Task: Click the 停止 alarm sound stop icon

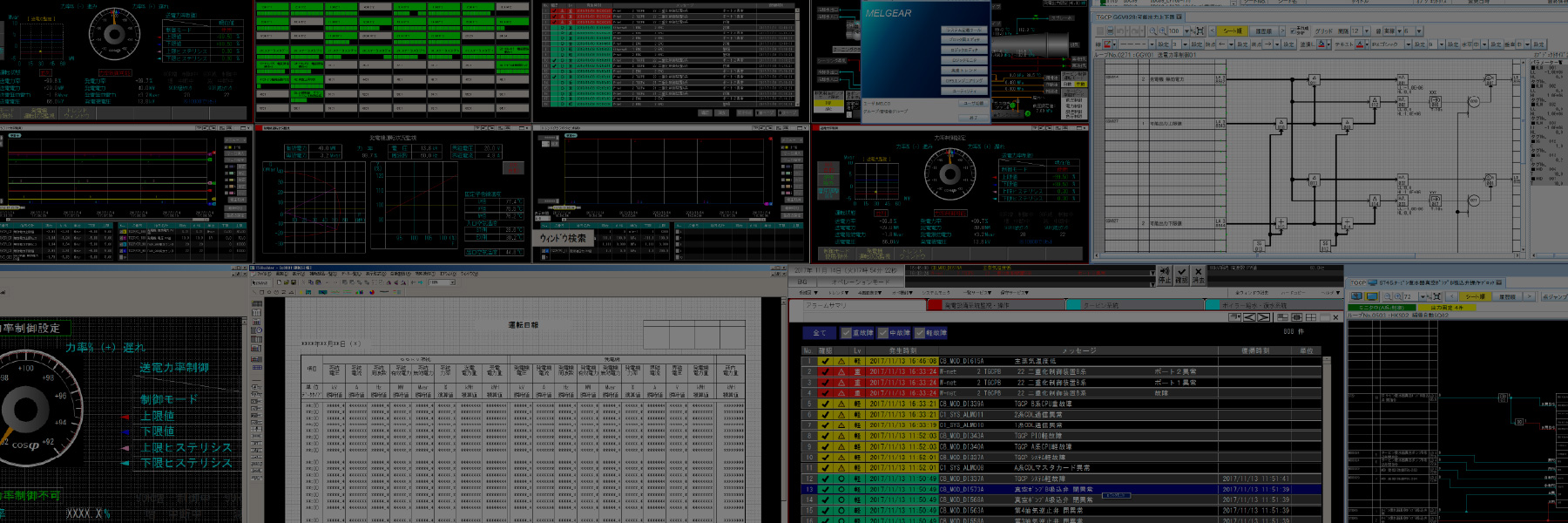Action: coord(1165,275)
